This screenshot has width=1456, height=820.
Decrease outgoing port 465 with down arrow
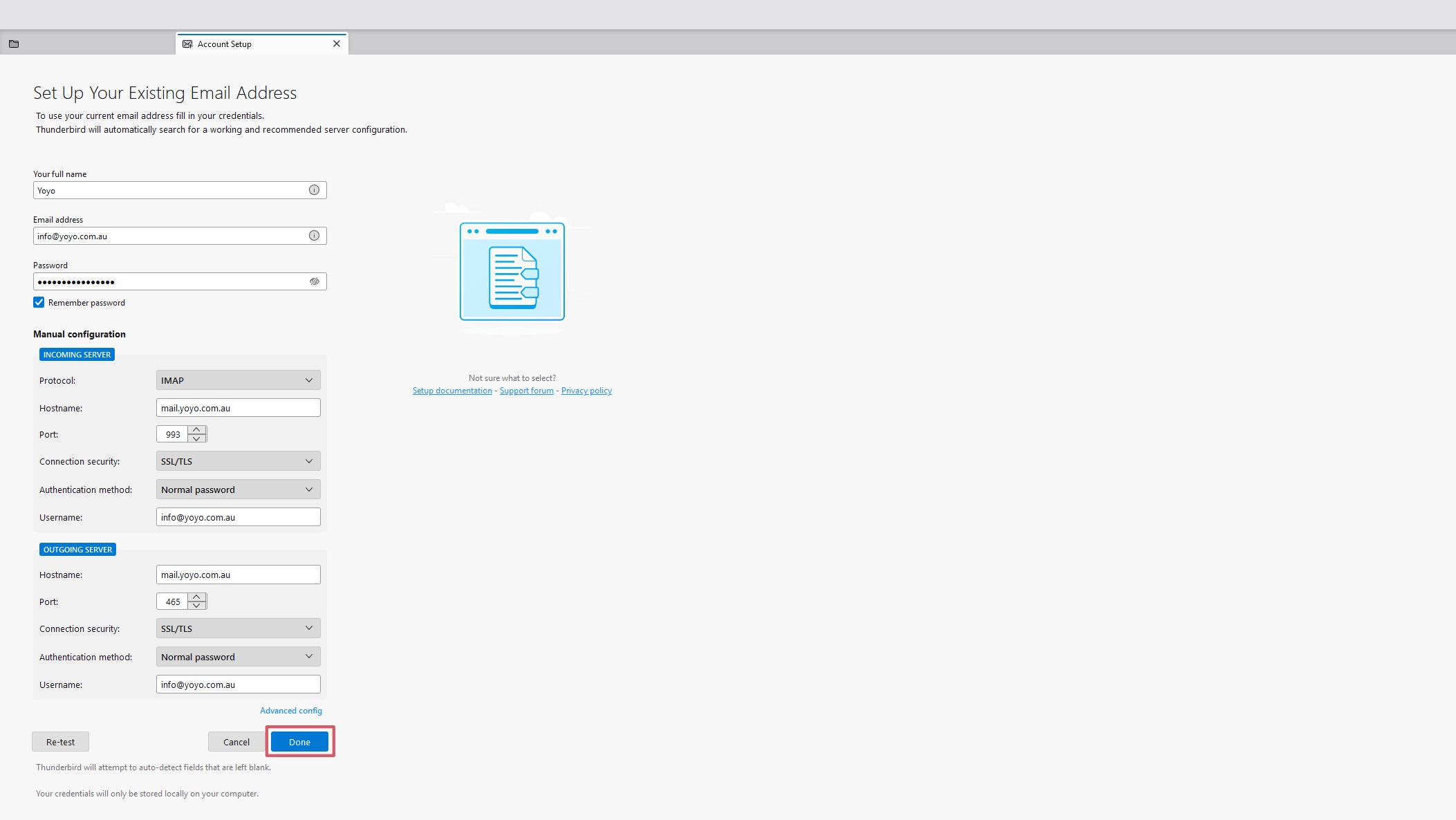tap(197, 606)
